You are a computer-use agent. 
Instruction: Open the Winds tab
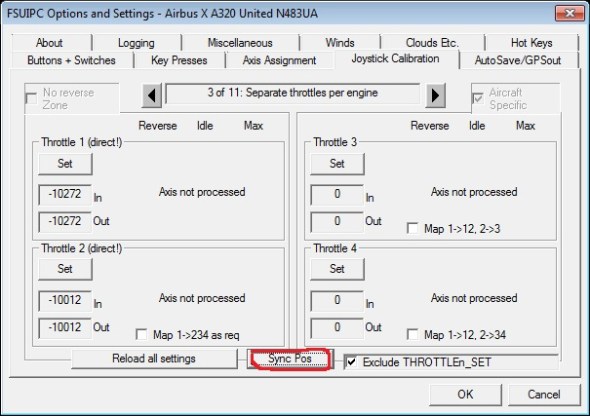340,43
